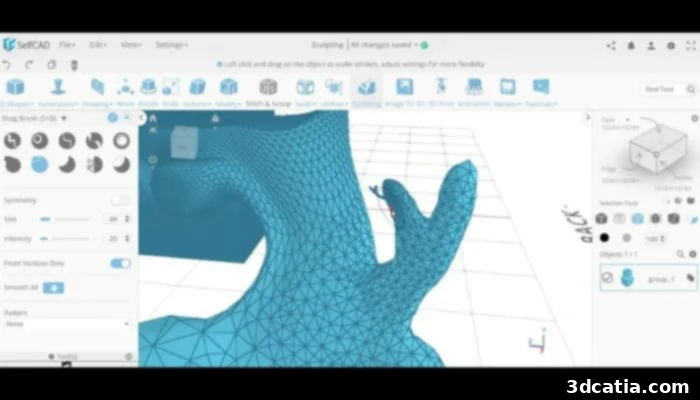
Task: Select the Rotate tool
Action: [x=148, y=92]
